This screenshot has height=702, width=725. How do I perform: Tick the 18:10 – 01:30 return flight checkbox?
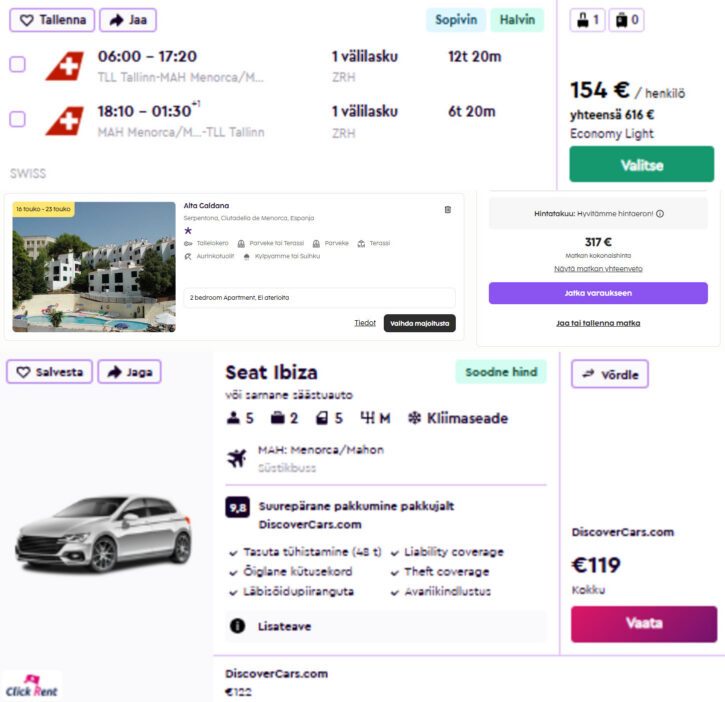[x=17, y=119]
